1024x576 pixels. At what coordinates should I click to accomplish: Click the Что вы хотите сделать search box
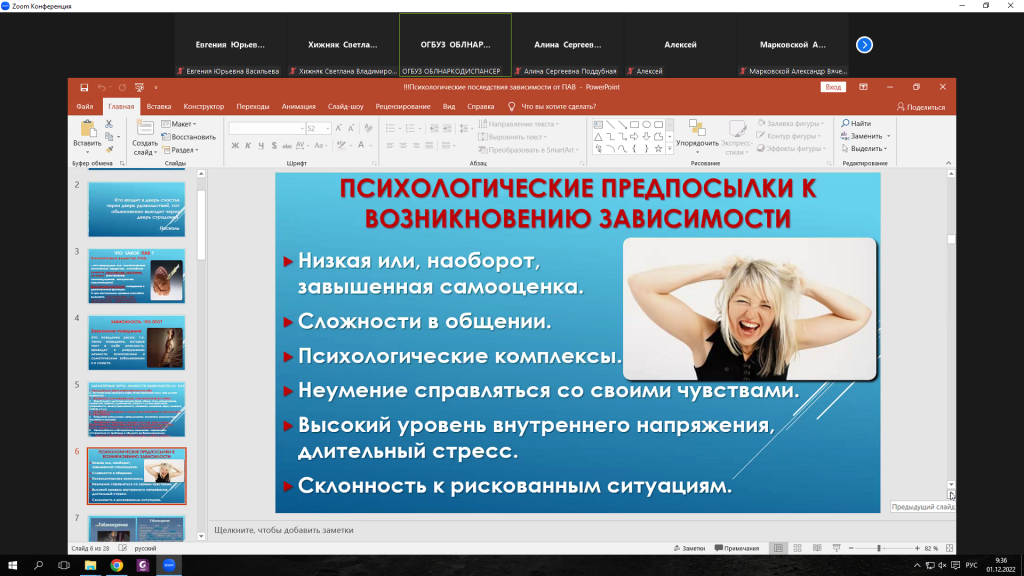pos(558,106)
